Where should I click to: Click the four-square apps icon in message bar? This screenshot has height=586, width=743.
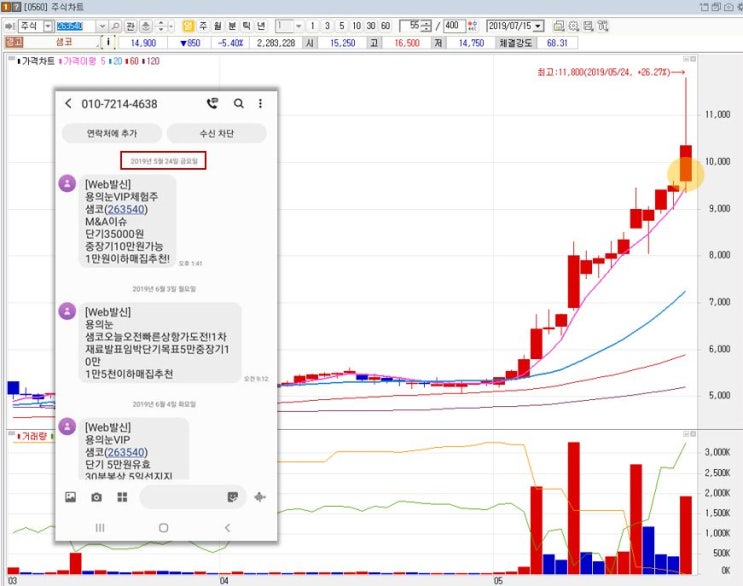tap(122, 497)
